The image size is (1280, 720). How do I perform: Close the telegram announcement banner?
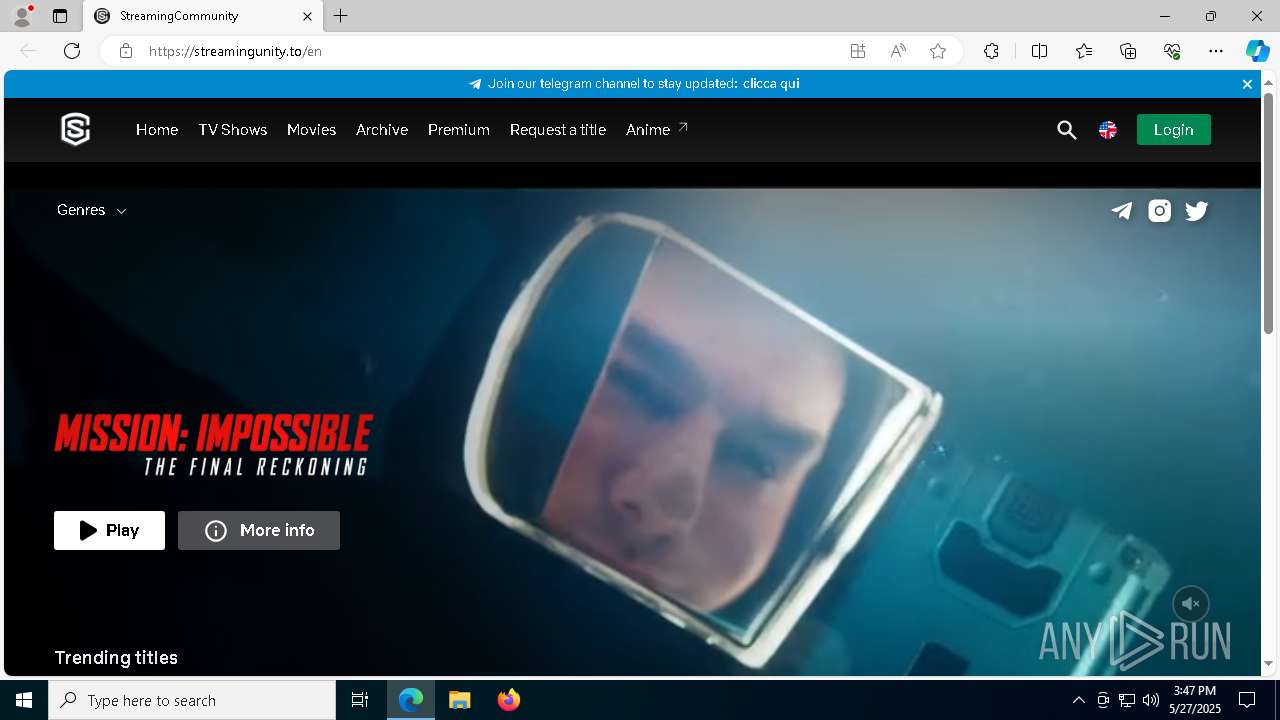pyautogui.click(x=1247, y=84)
